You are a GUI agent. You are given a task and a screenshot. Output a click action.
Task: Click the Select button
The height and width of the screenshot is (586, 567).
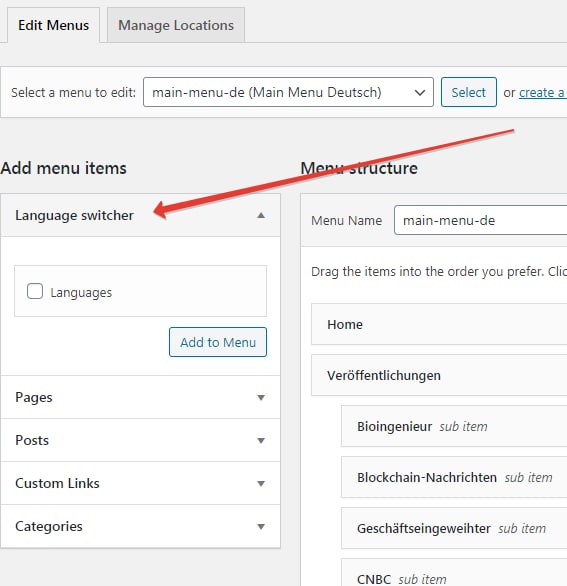469,92
